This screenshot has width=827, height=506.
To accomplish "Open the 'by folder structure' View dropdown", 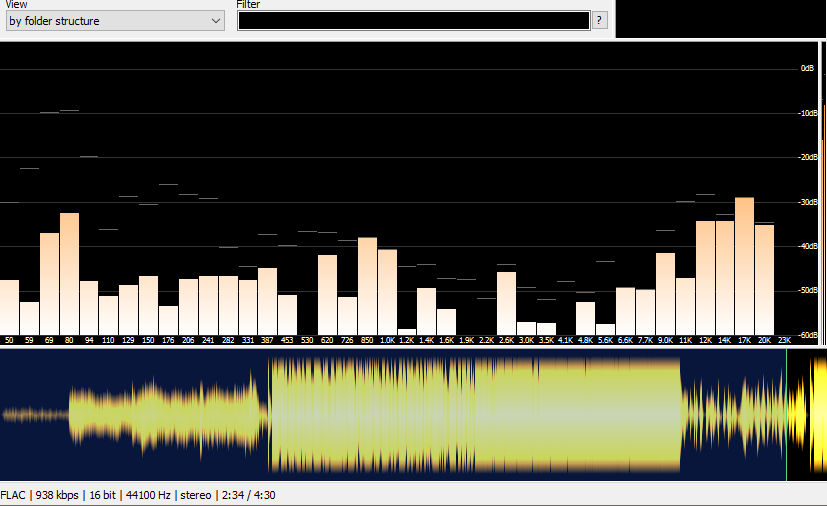I will [x=114, y=21].
